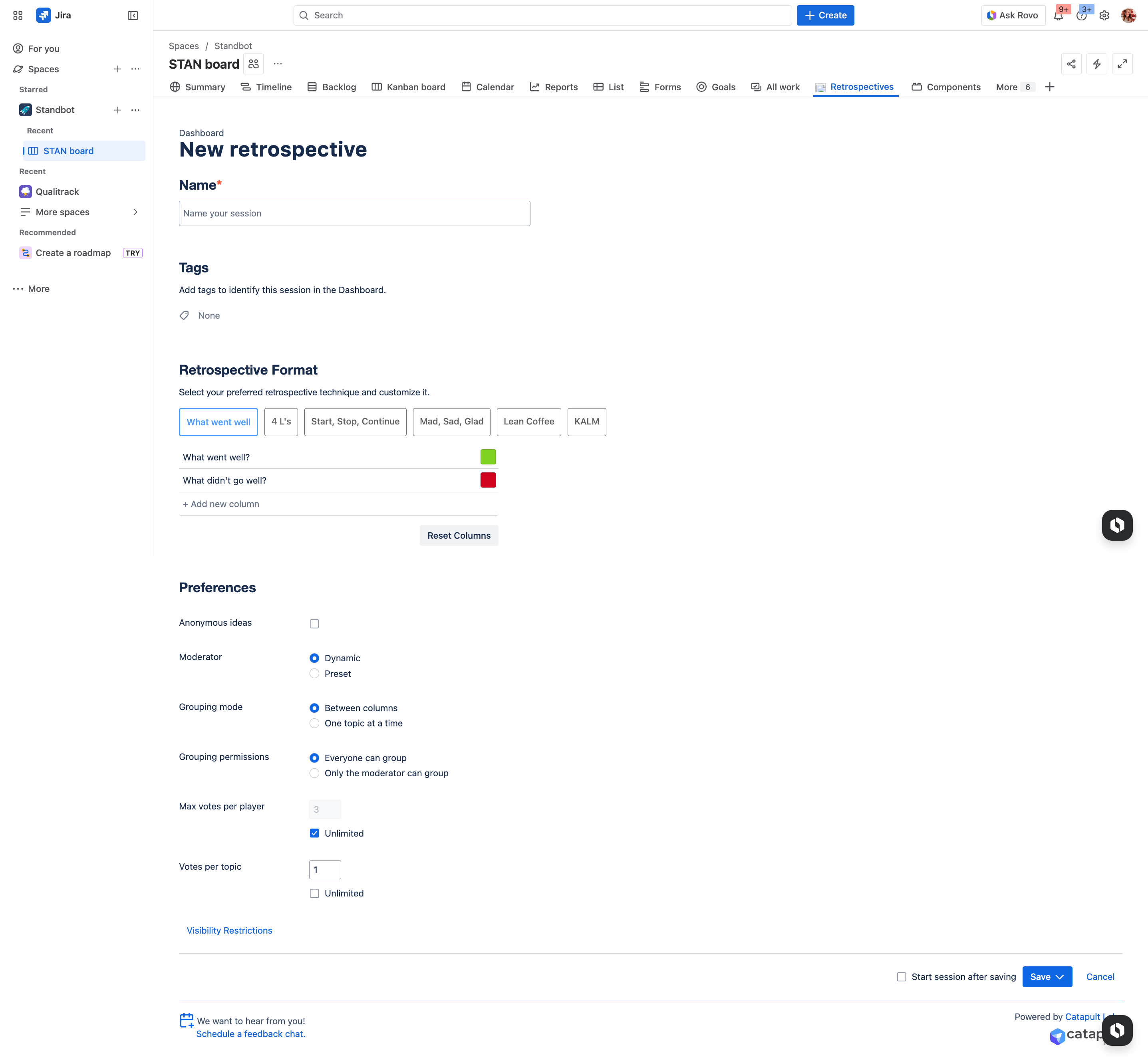The height and width of the screenshot is (1061, 1148).
Task: Type in the Name your session field
Action: 354,213
